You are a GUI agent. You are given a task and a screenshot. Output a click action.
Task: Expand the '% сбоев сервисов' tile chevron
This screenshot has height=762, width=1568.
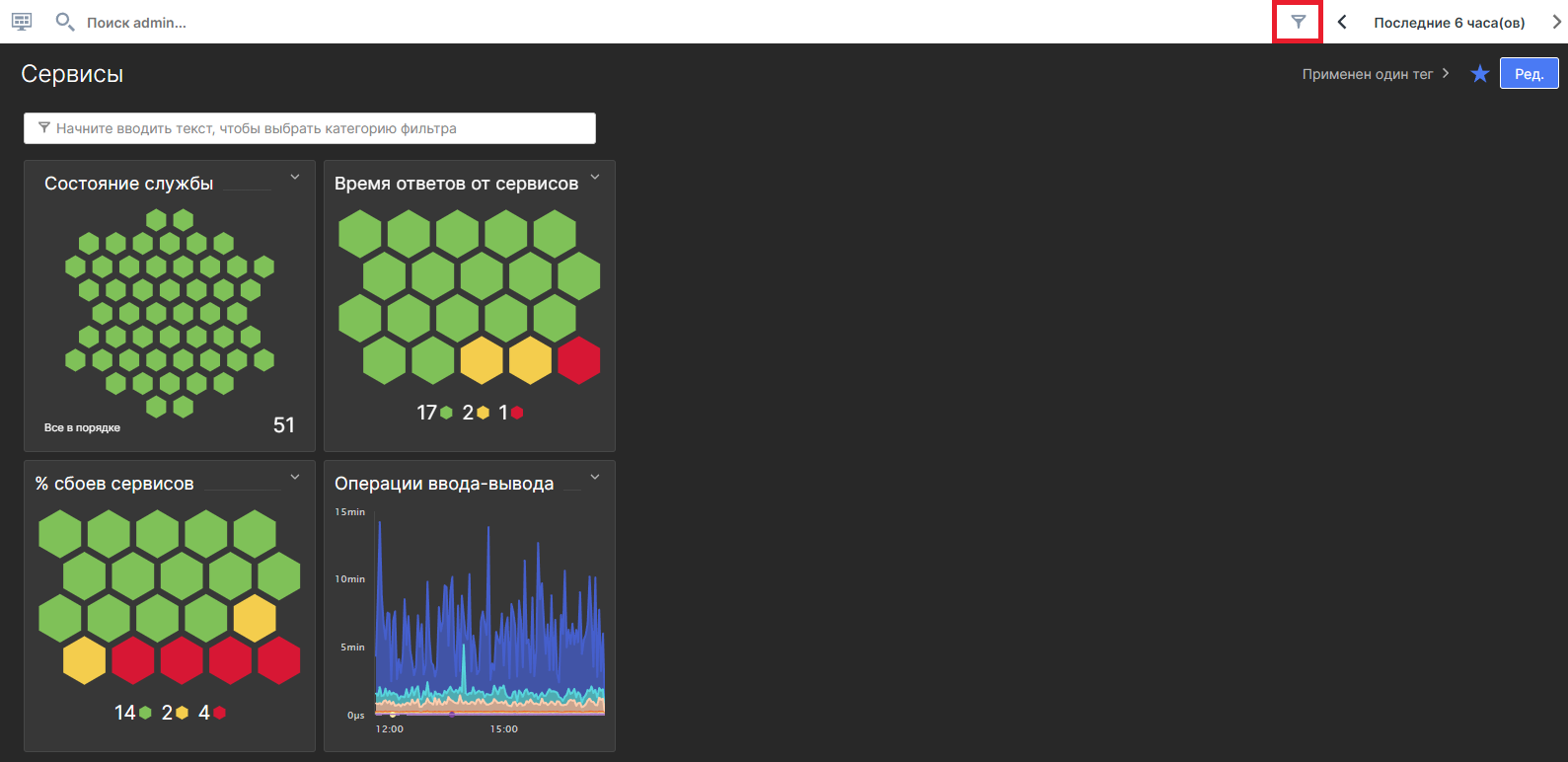[294, 478]
